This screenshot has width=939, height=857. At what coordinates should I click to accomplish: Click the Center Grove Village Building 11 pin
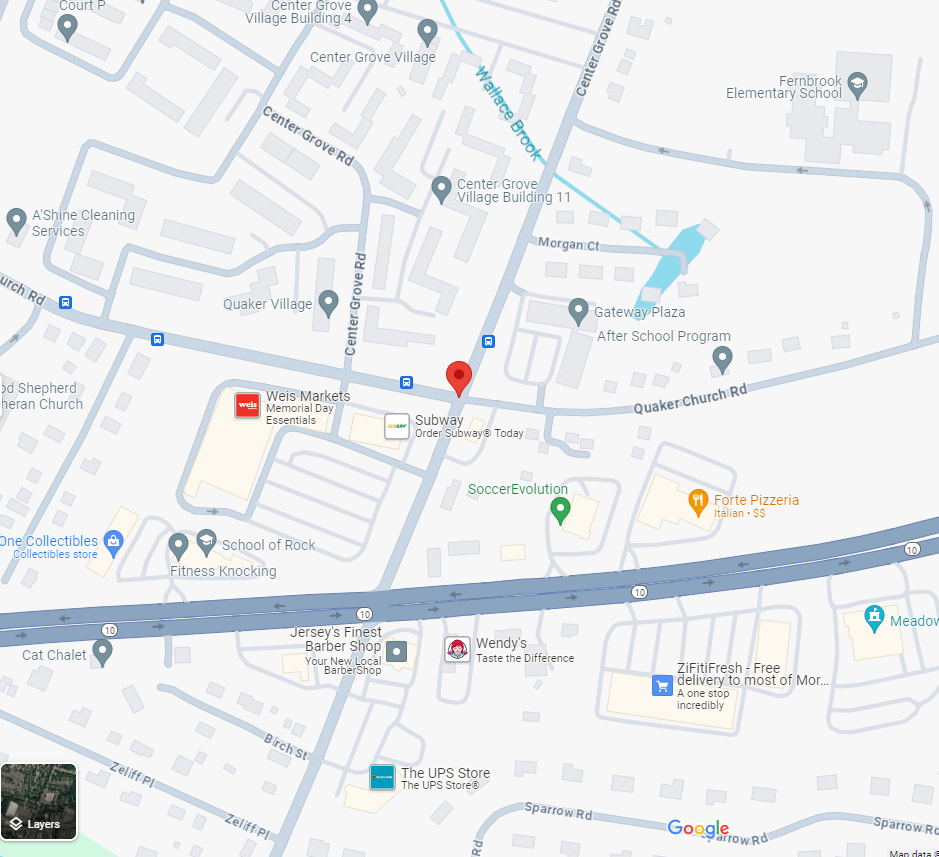point(441,190)
